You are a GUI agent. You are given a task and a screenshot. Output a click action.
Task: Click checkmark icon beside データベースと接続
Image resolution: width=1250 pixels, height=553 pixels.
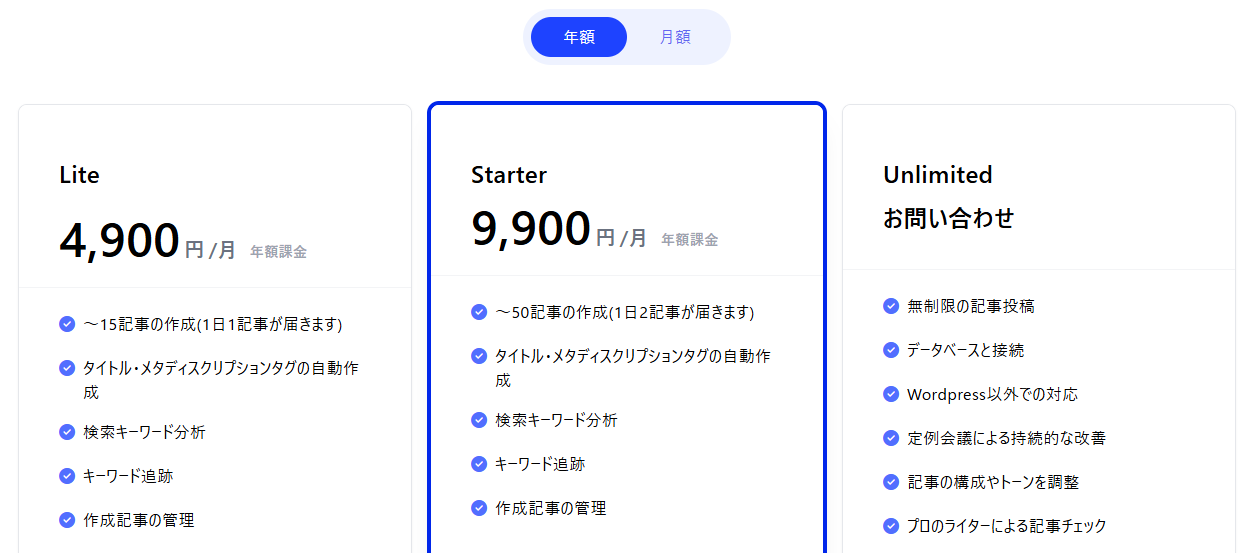tap(891, 350)
